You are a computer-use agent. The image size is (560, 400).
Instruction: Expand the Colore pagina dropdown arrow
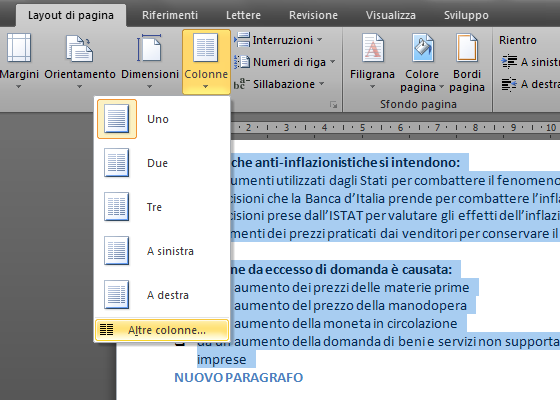click(441, 87)
